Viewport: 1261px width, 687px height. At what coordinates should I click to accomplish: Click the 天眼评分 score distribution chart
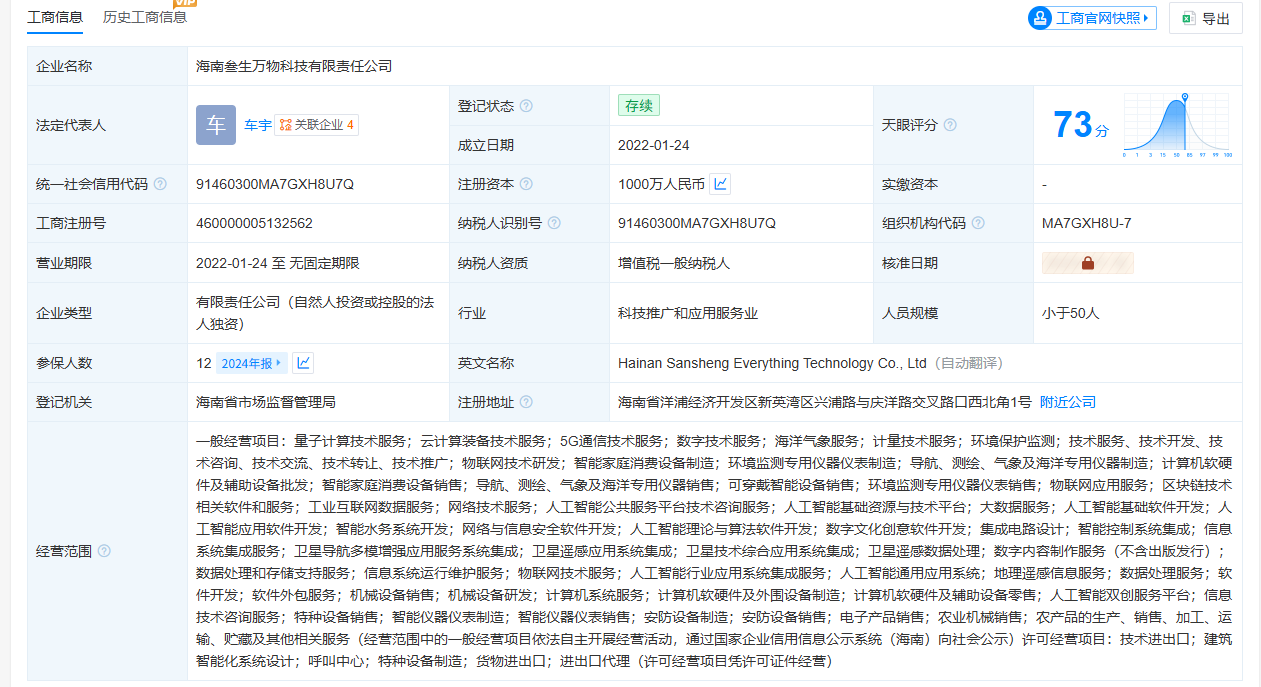pos(1177,125)
